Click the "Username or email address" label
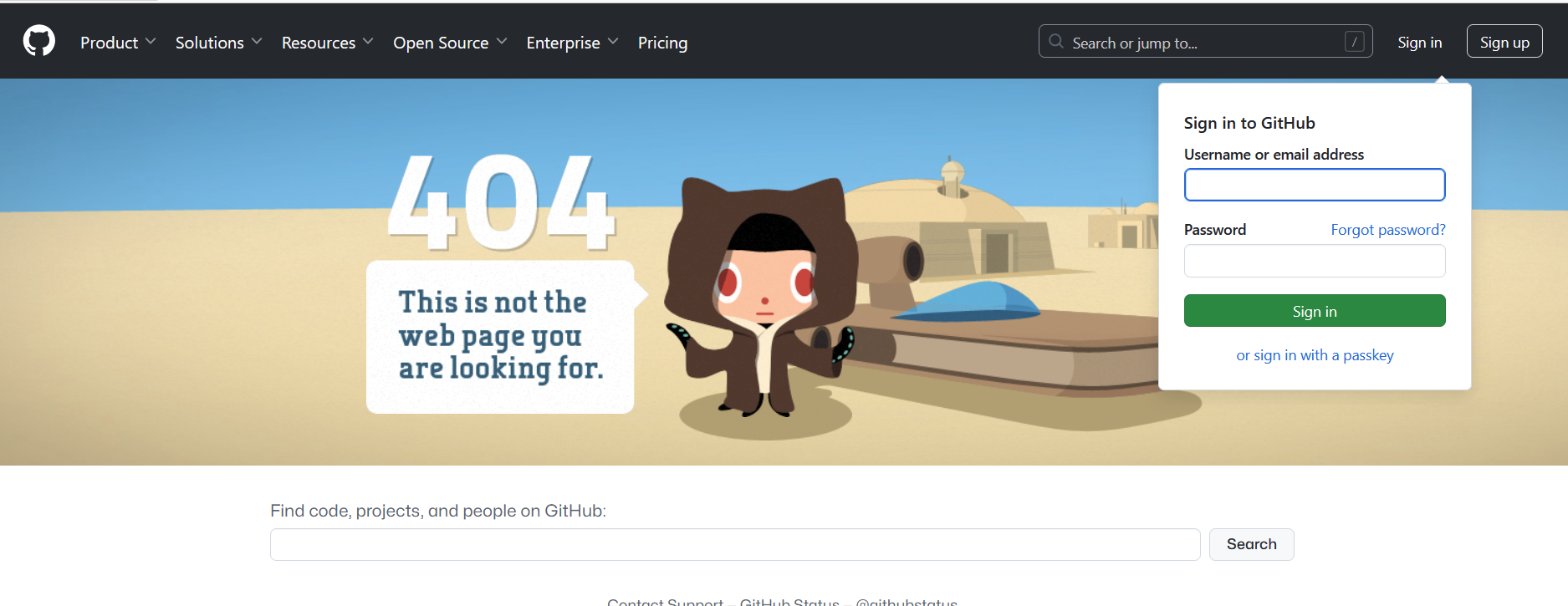The width and height of the screenshot is (1568, 606). tap(1274, 155)
